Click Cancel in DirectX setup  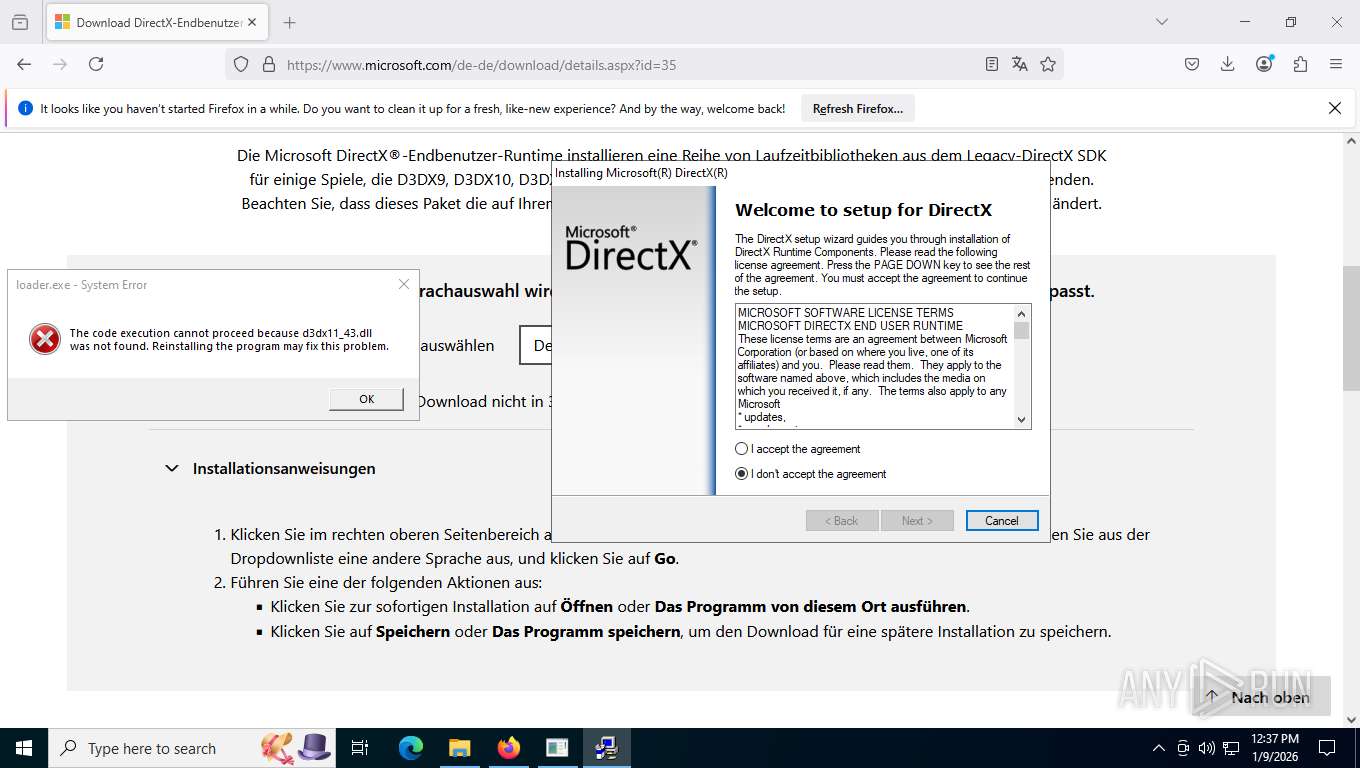(x=1002, y=521)
